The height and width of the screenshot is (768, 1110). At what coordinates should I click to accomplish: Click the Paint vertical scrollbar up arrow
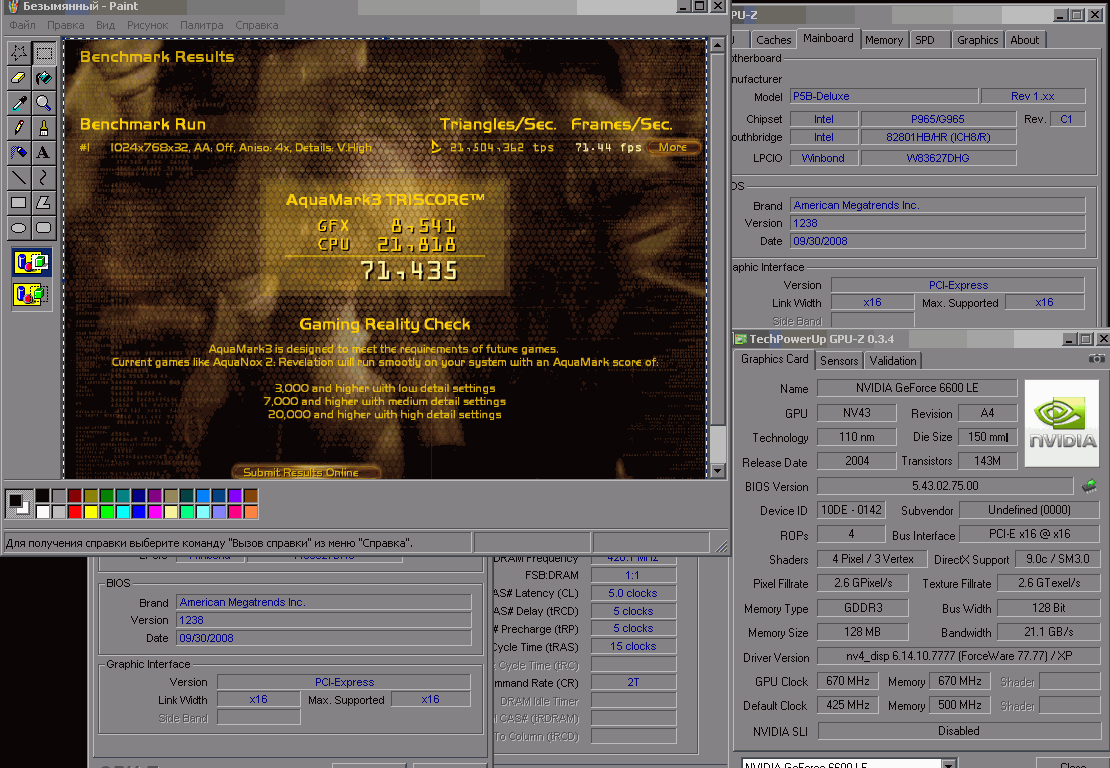click(x=717, y=45)
